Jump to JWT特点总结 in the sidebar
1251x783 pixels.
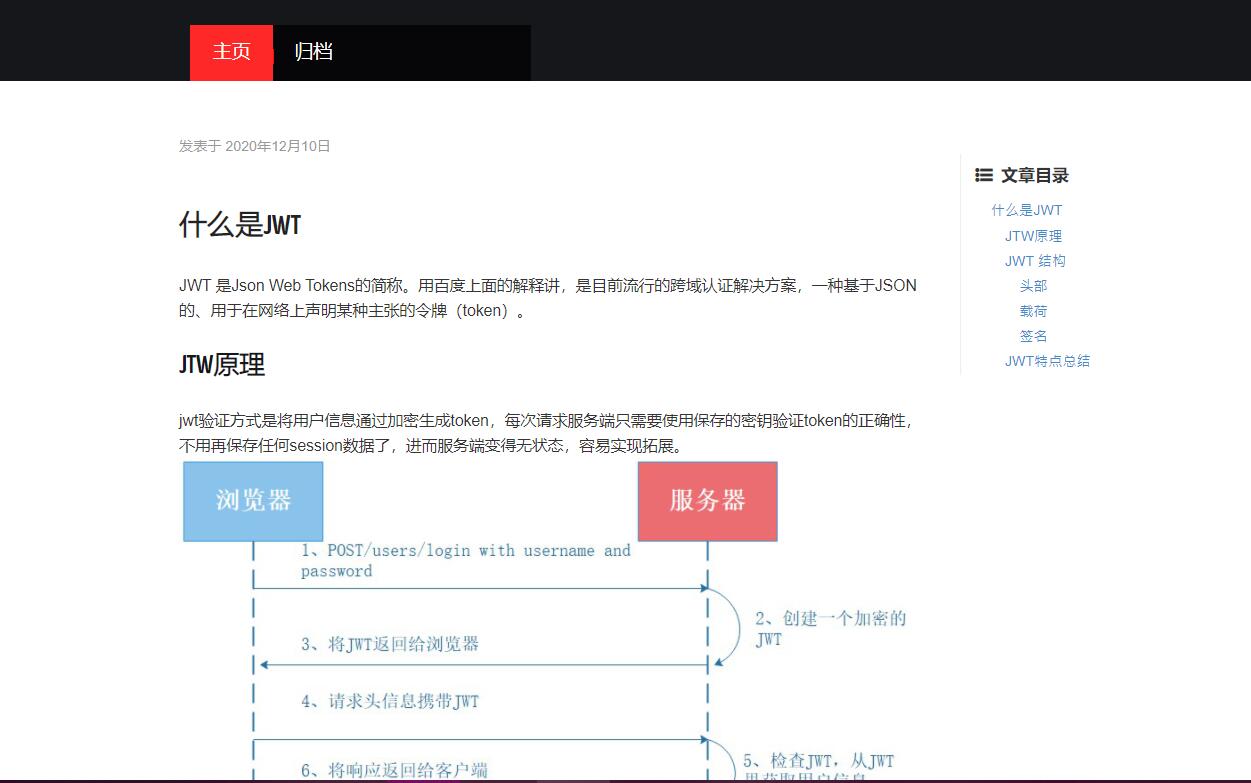(x=1047, y=361)
